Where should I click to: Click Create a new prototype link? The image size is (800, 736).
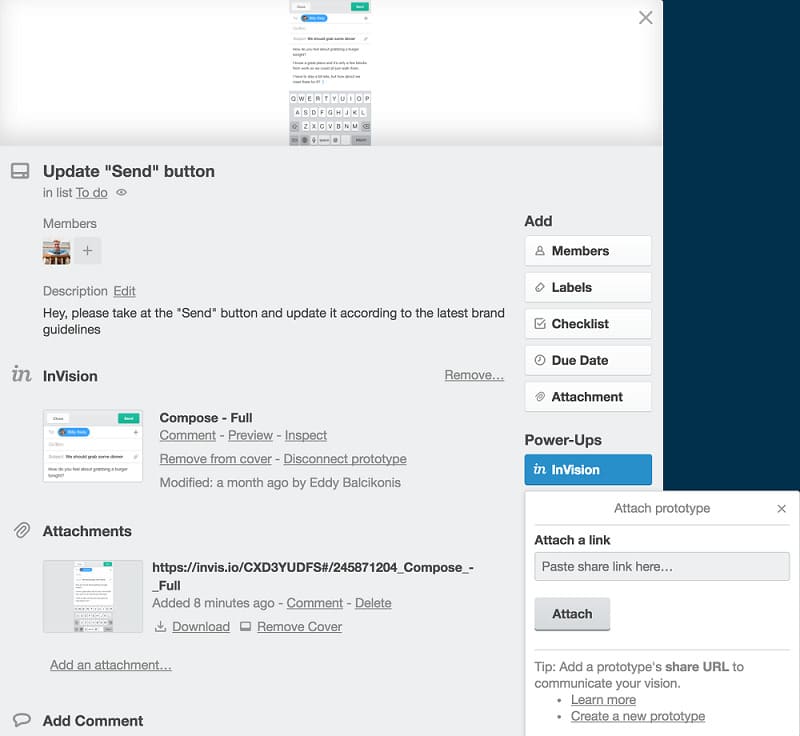coord(638,717)
